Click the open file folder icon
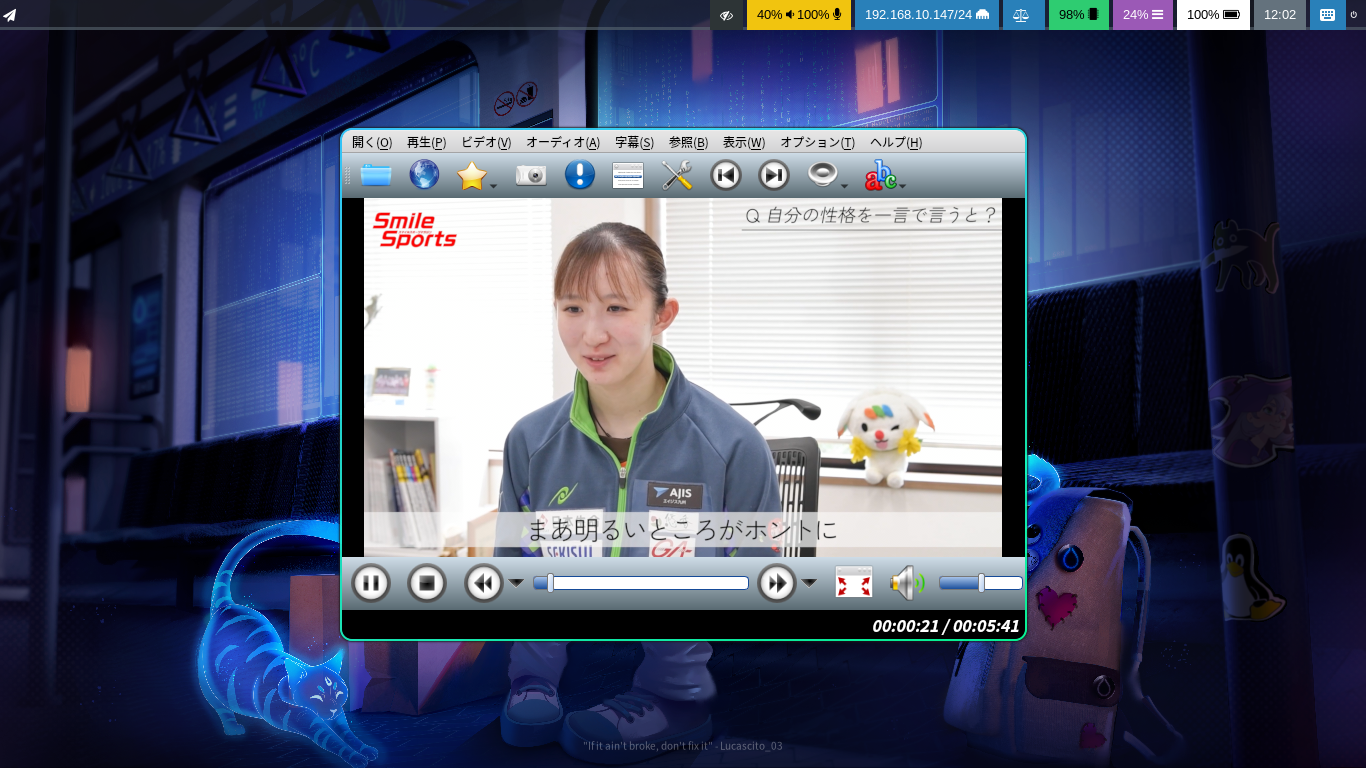The height and width of the screenshot is (768, 1366). [x=376, y=175]
